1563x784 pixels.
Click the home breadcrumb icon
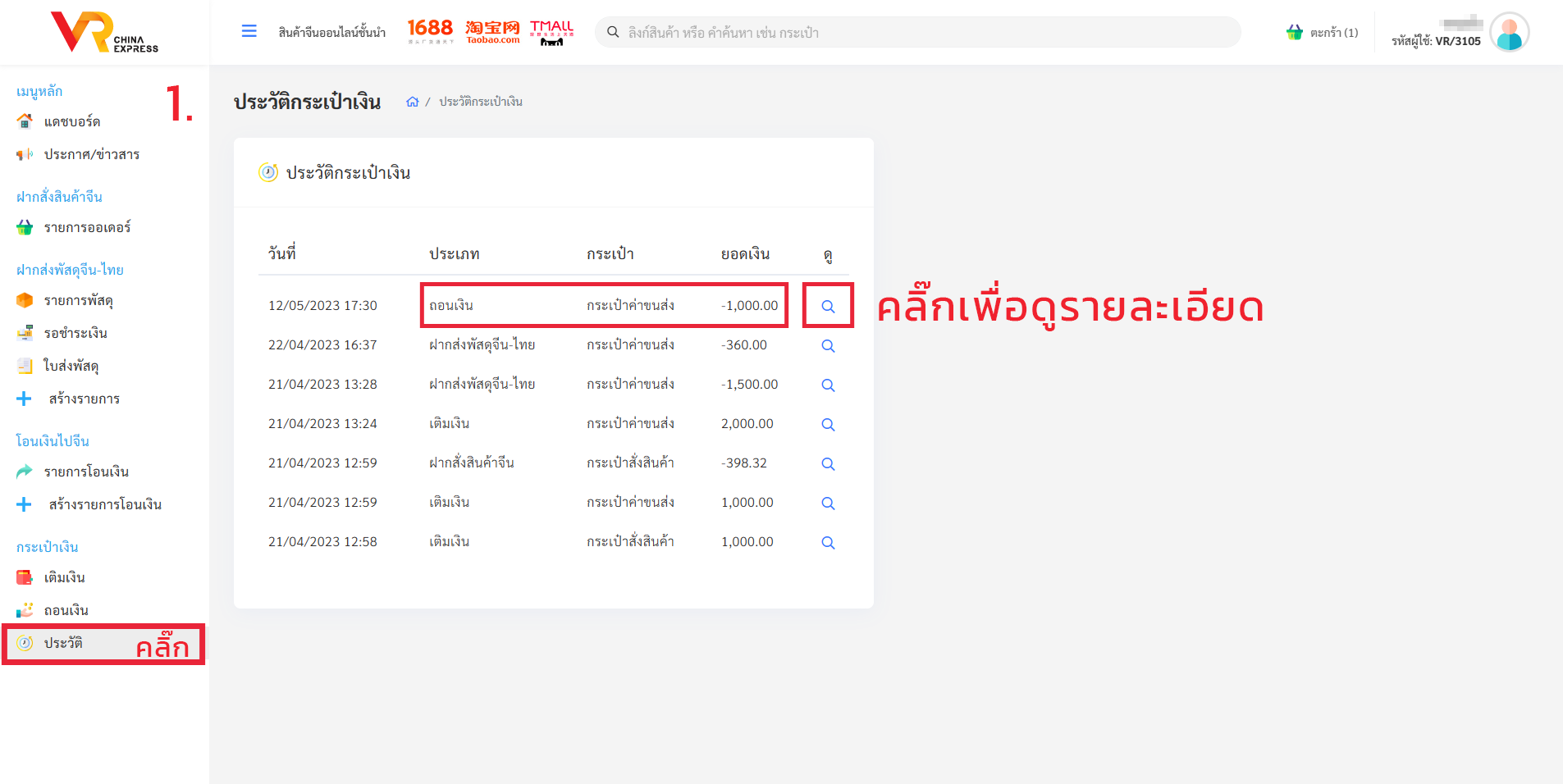[x=412, y=102]
